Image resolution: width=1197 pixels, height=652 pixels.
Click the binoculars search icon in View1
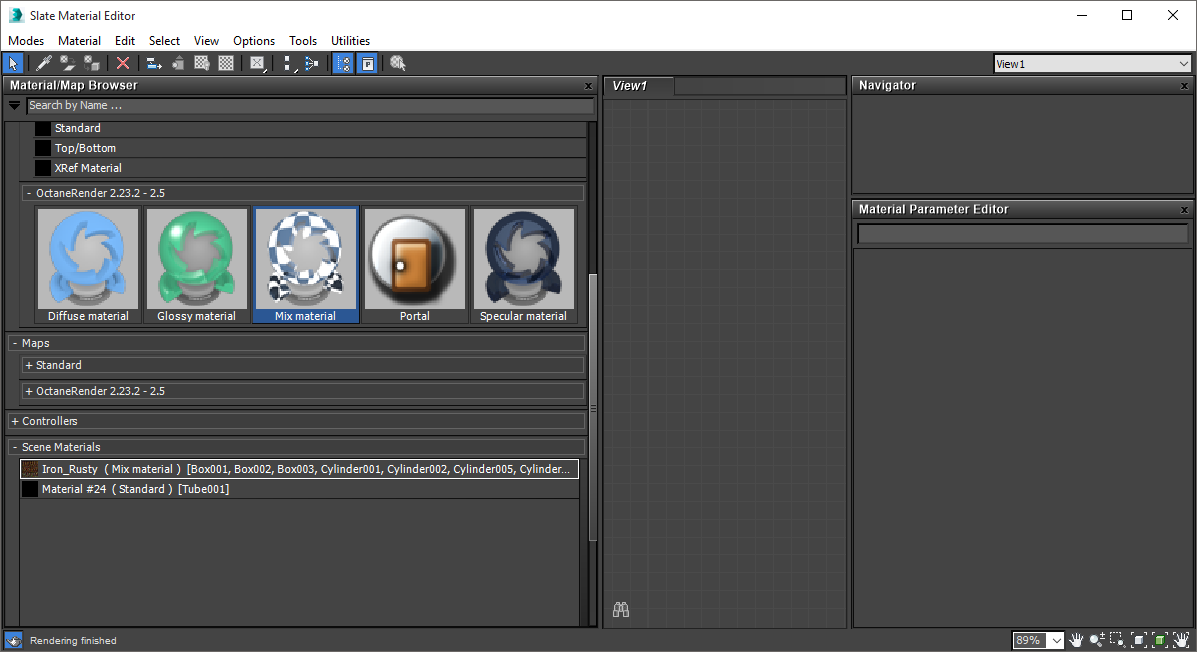point(621,609)
